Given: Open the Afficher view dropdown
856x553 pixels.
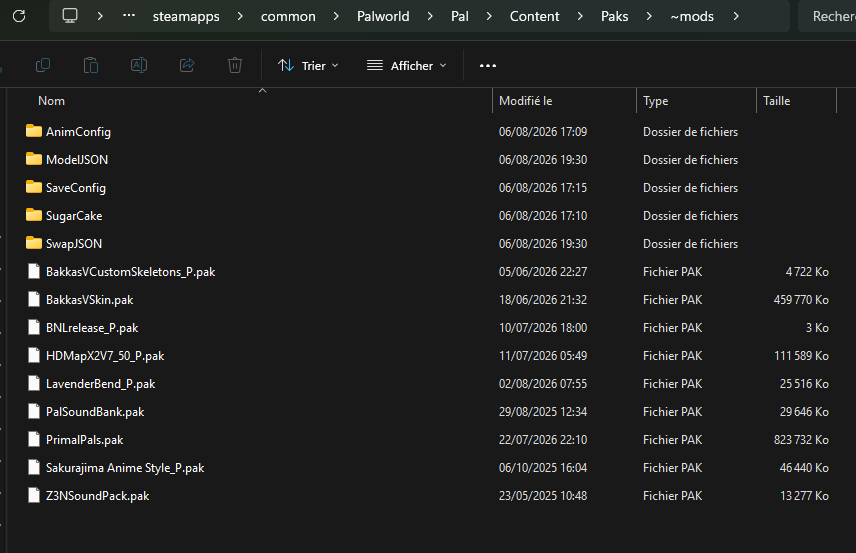Looking at the screenshot, I should [407, 66].
